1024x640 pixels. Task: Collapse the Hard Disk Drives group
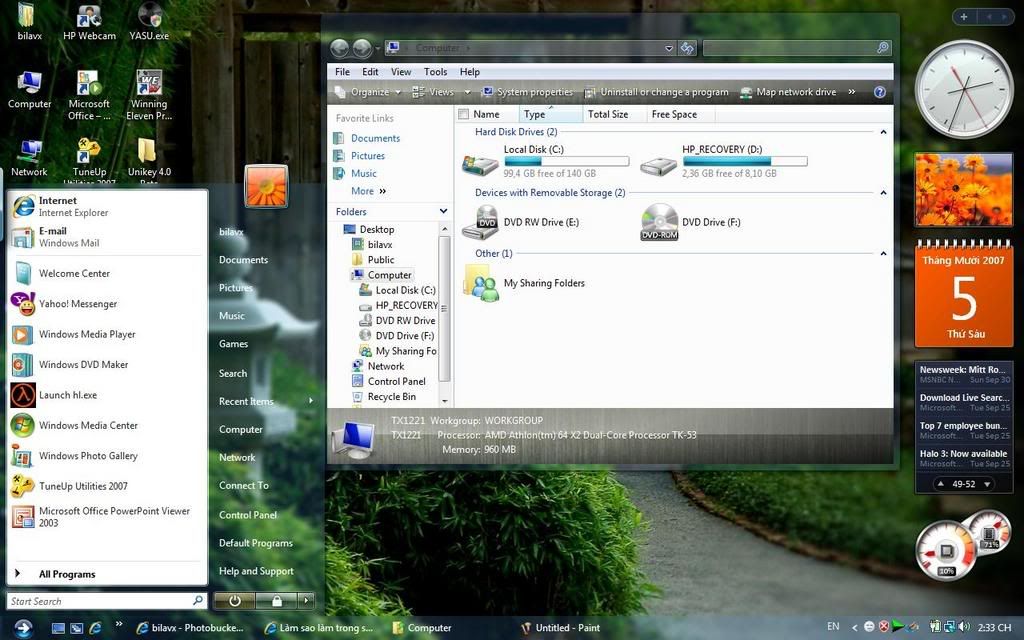[883, 132]
